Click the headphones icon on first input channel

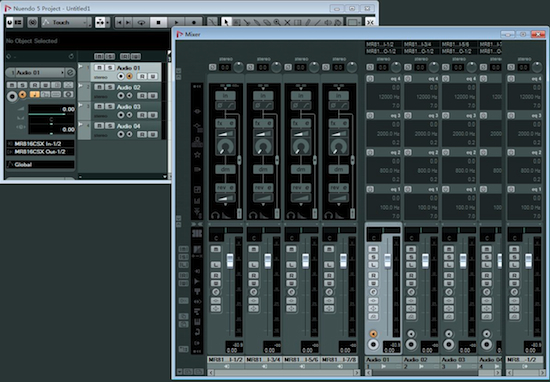pyautogui.click(x=215, y=214)
